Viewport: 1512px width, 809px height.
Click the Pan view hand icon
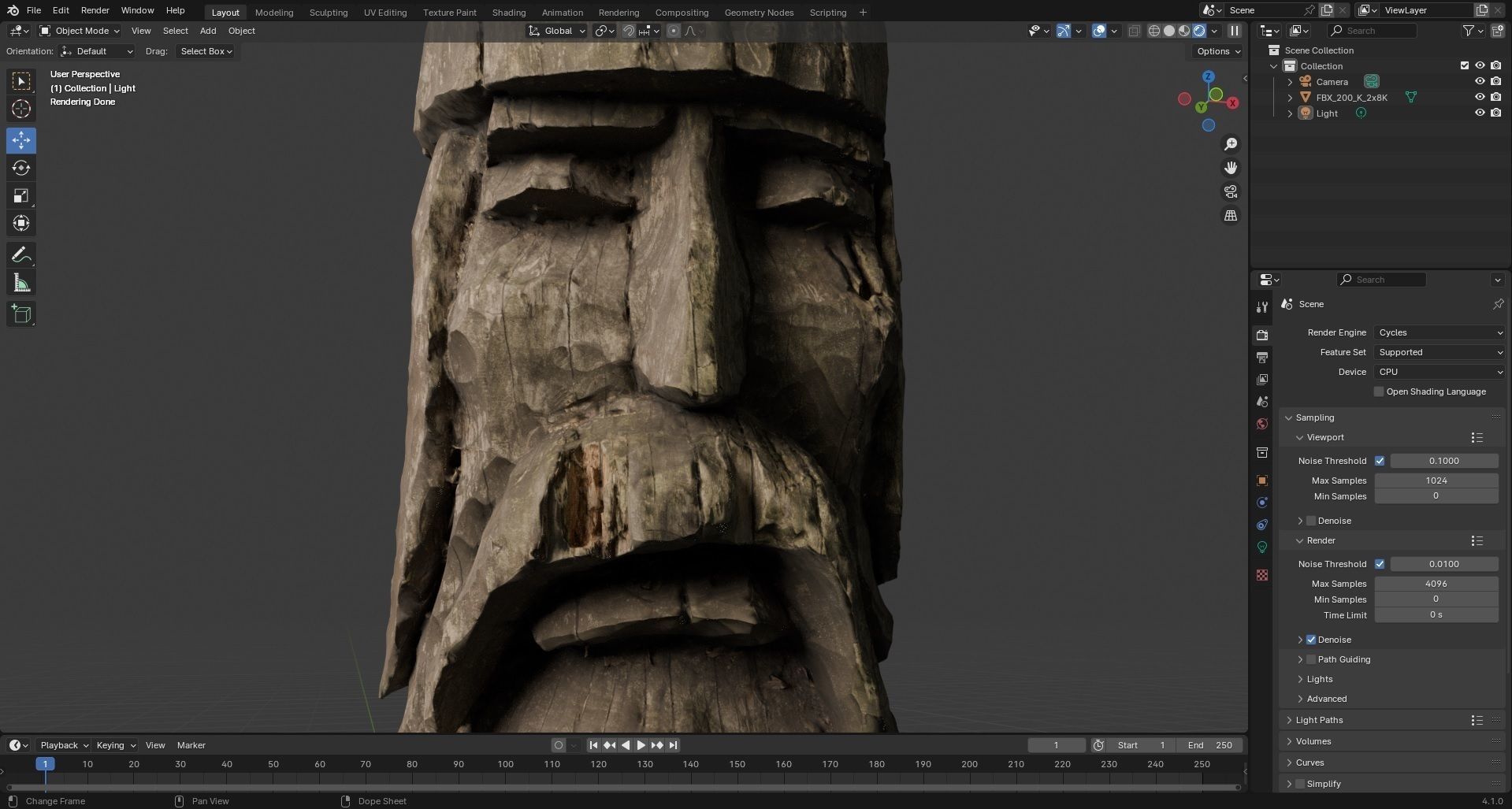click(1230, 168)
